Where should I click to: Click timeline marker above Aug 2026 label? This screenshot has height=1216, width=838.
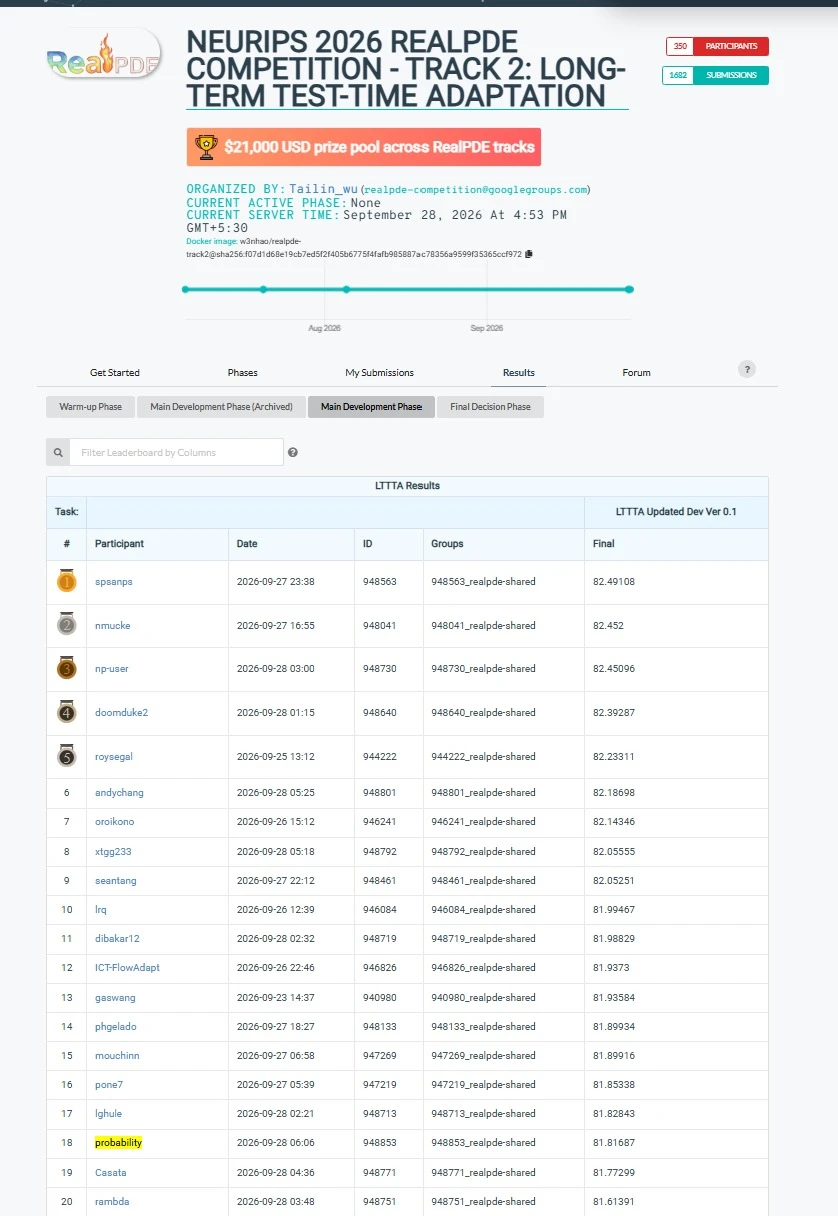346,289
